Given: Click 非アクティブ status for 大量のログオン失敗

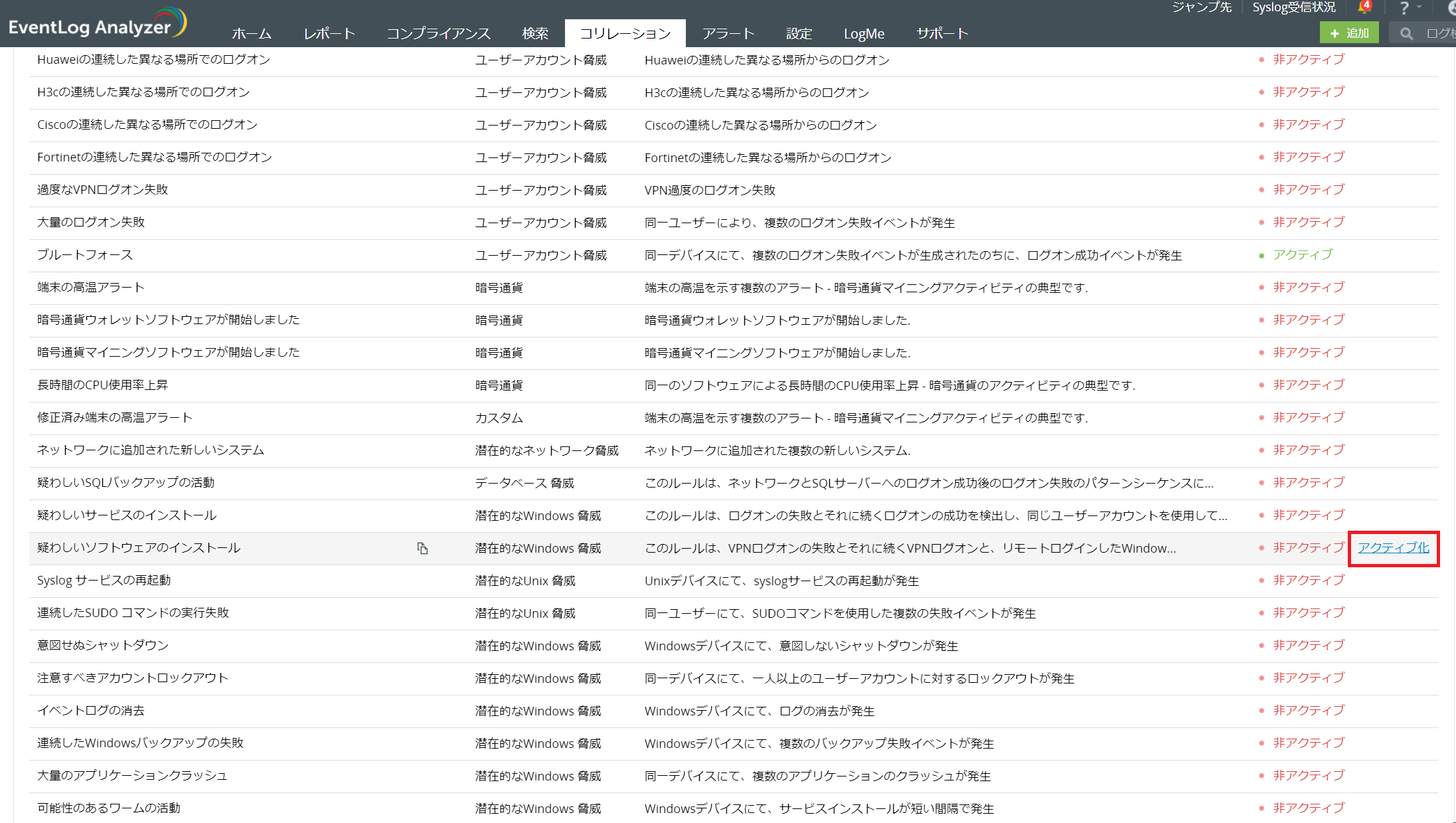Looking at the screenshot, I should point(1308,223).
